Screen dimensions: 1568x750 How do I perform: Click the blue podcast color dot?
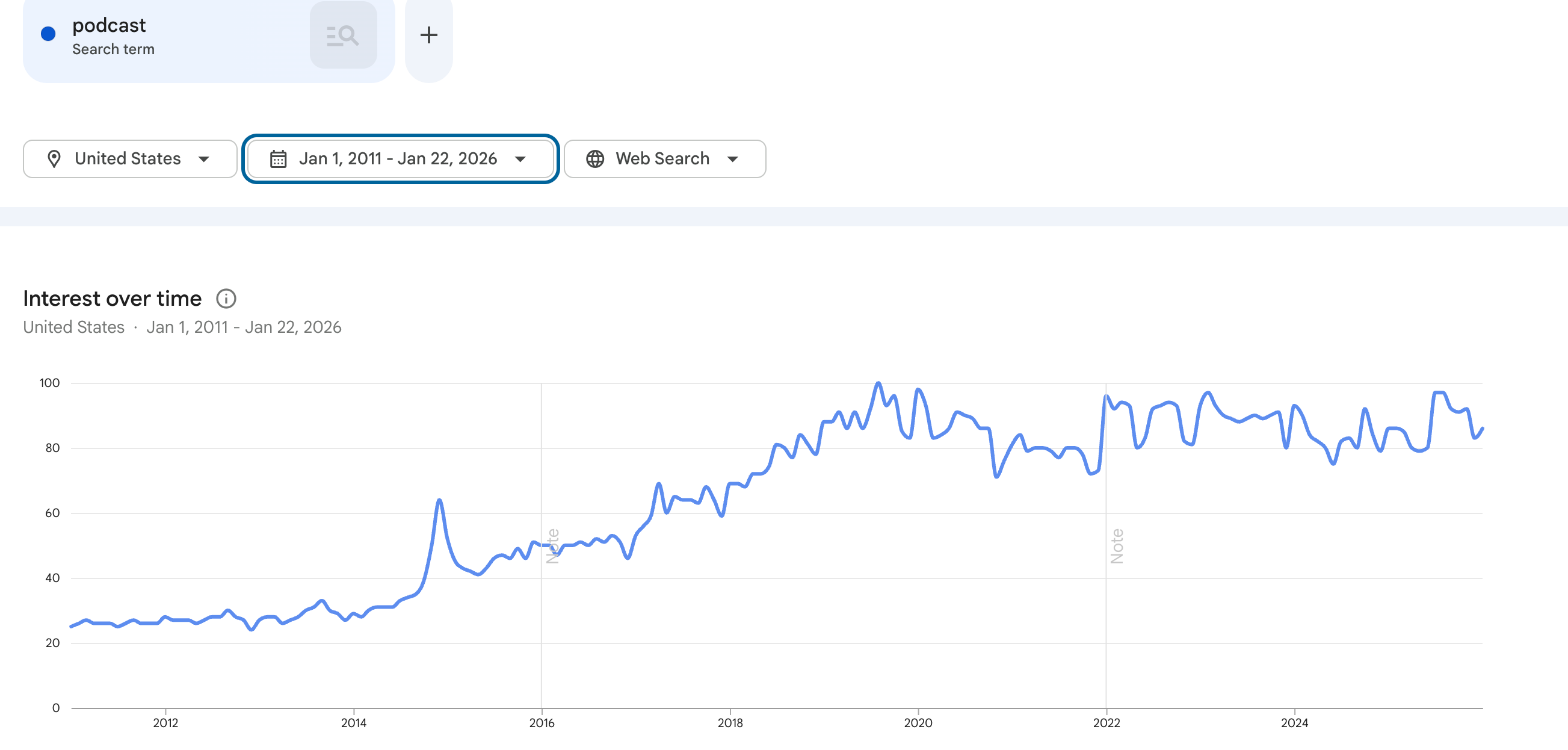click(48, 34)
